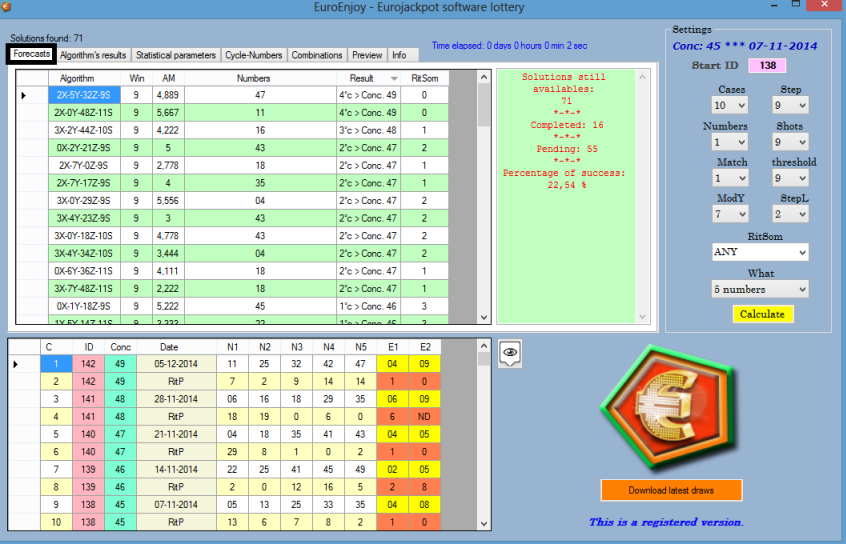Open the ModY dropdown

click(729, 214)
